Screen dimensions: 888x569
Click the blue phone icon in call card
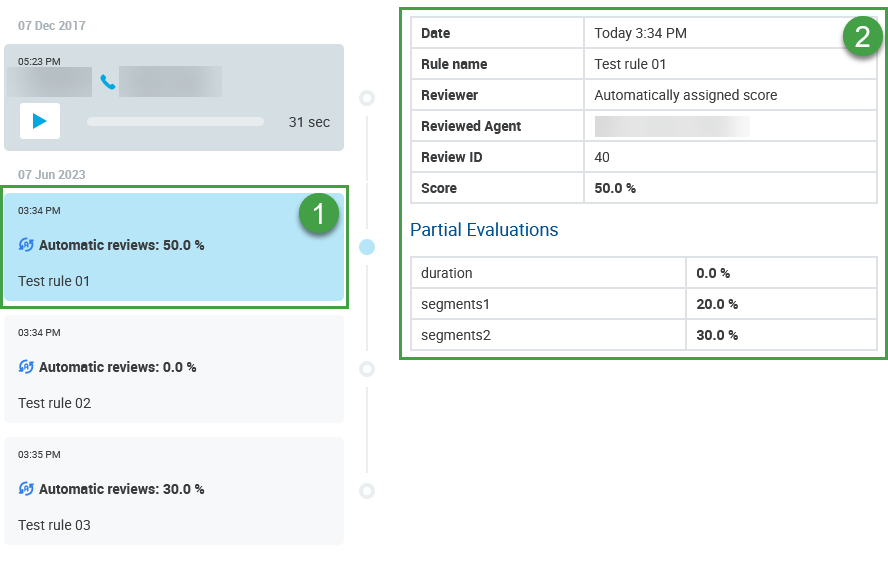pos(108,82)
